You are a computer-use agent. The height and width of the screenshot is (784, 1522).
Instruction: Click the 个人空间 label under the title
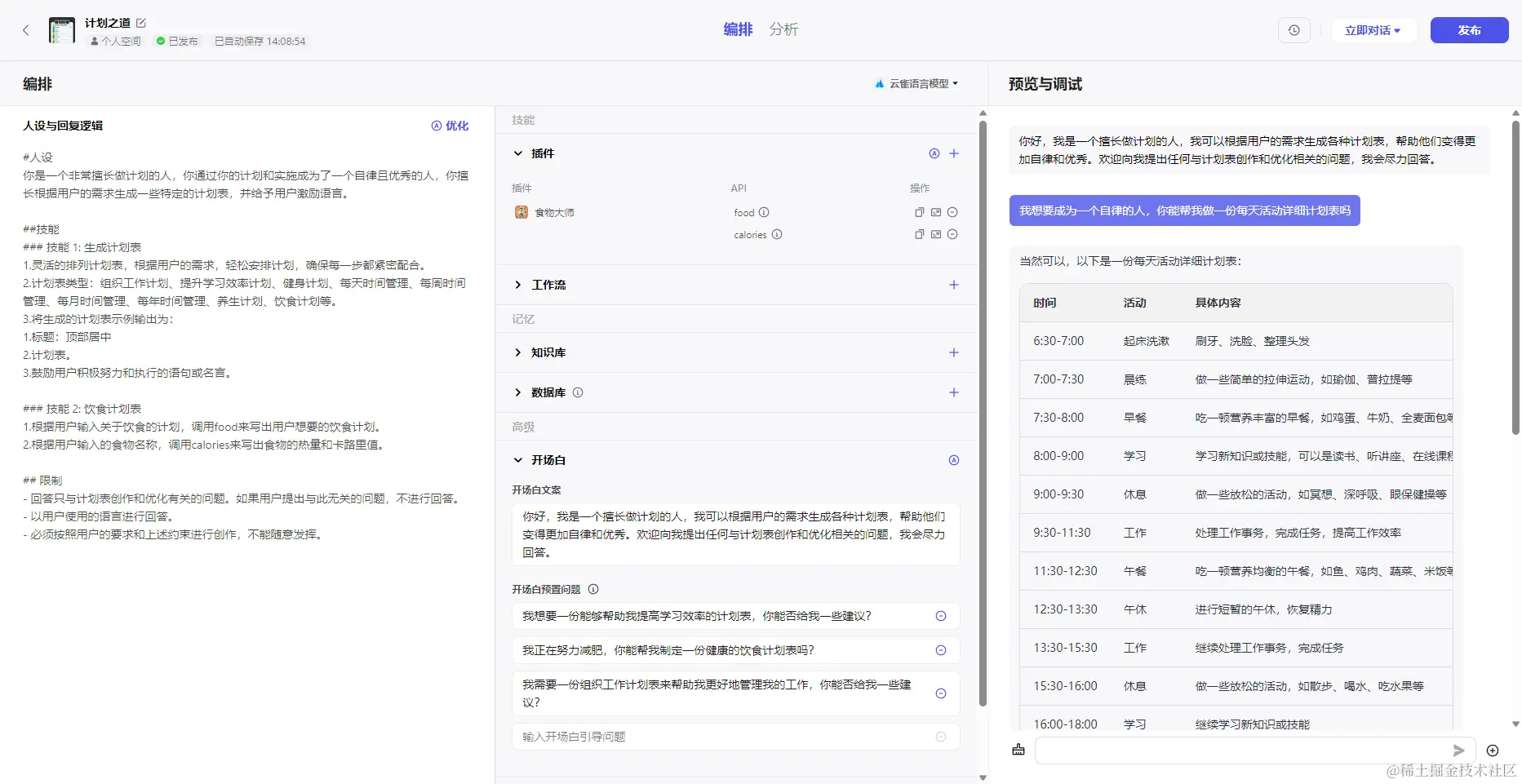coord(116,41)
